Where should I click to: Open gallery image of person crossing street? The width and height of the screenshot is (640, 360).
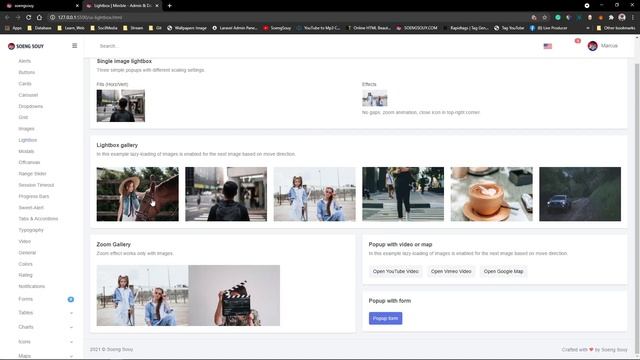click(x=403, y=194)
